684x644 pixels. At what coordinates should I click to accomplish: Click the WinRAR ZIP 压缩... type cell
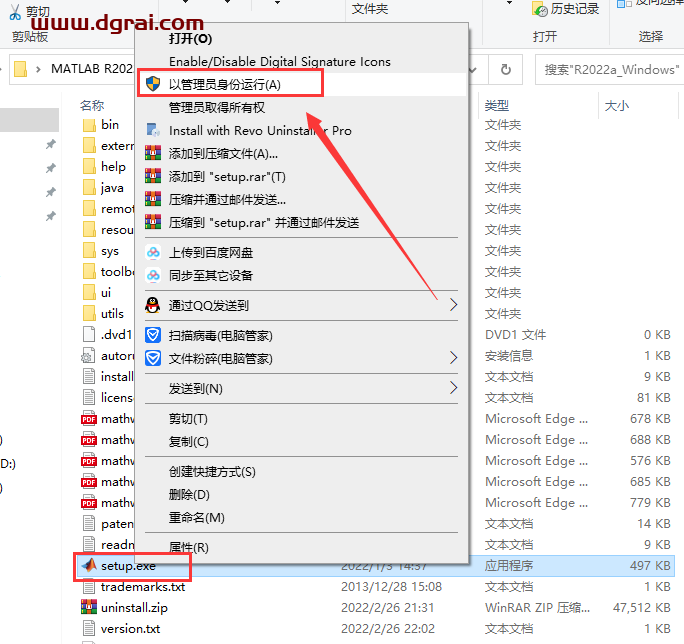pos(537,608)
